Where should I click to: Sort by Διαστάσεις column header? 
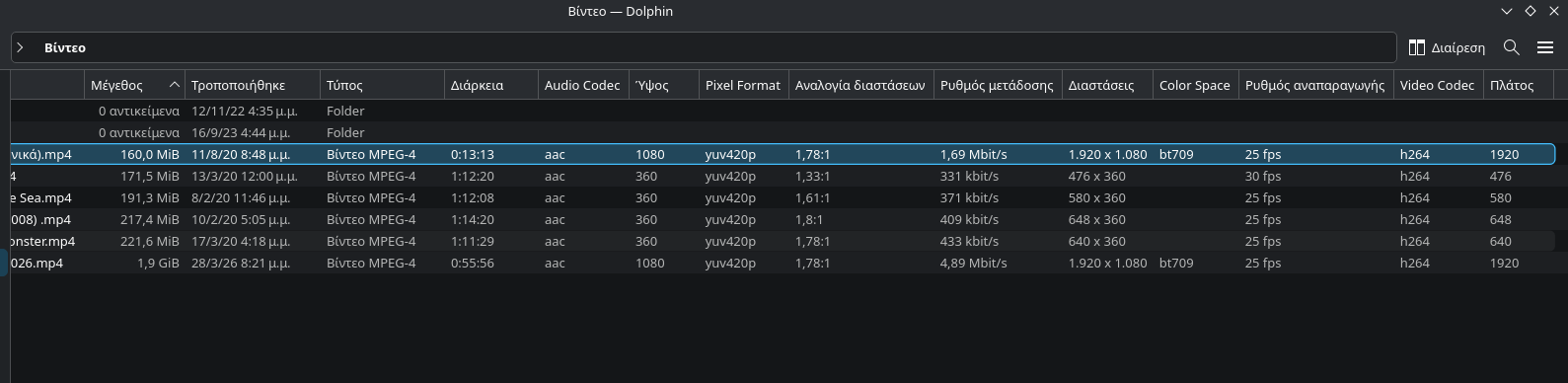pos(1107,85)
